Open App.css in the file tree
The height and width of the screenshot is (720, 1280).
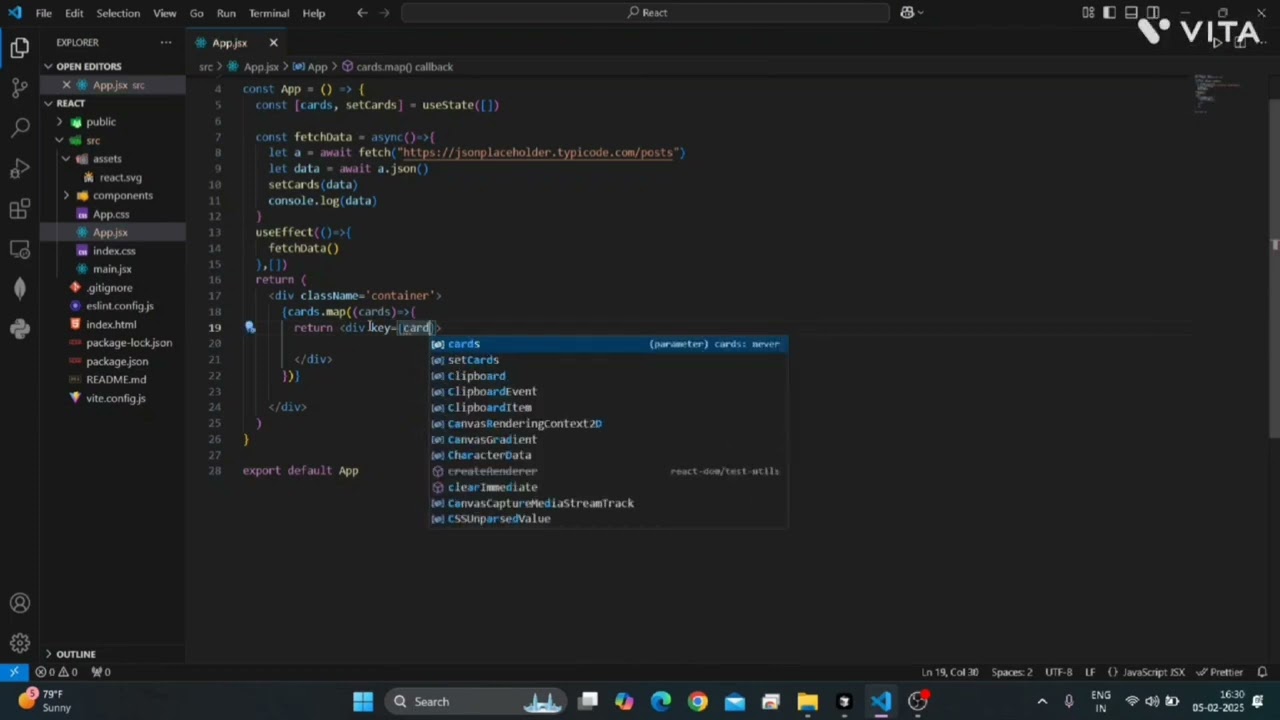click(x=111, y=214)
